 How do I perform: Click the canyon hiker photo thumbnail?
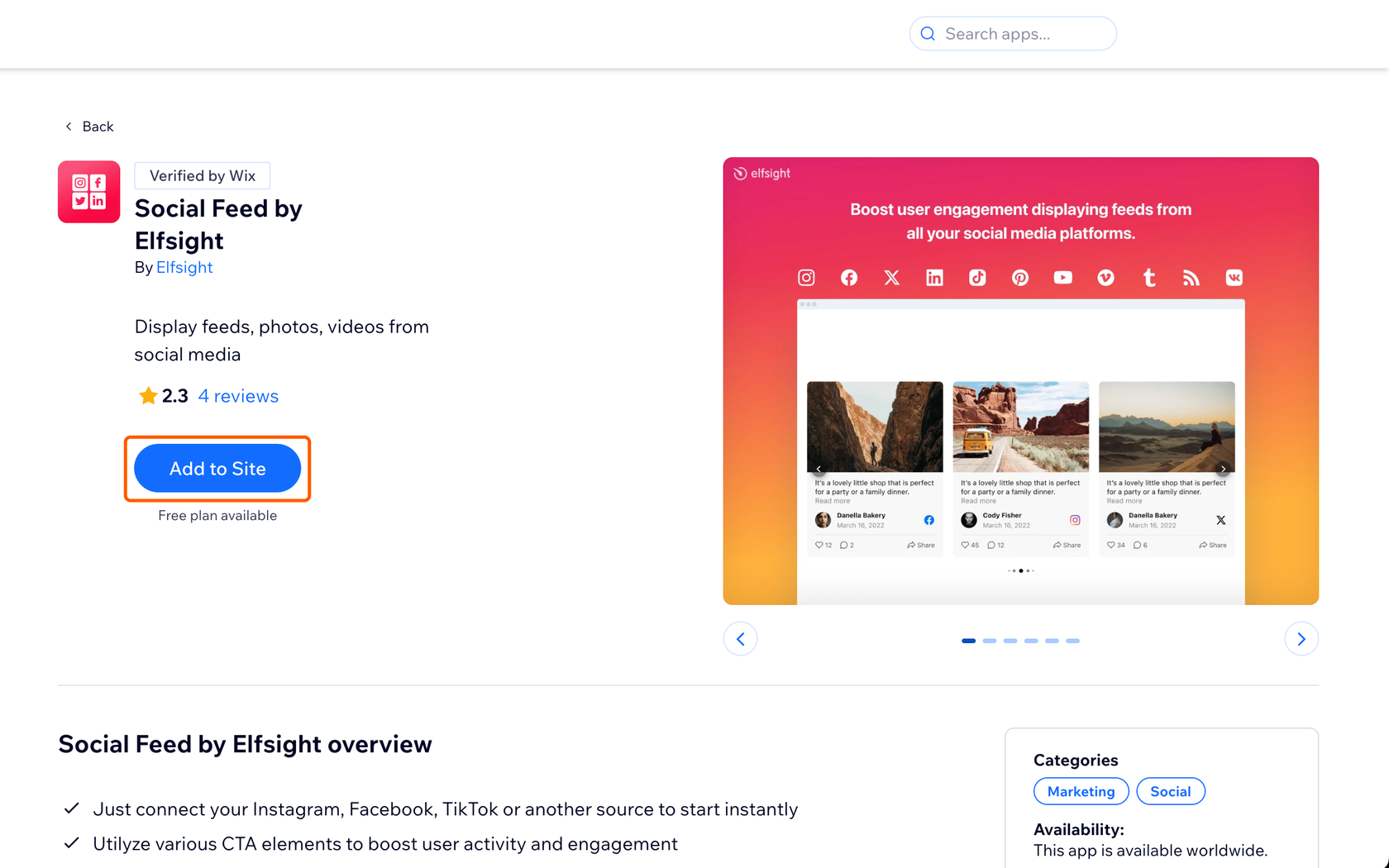(875, 427)
